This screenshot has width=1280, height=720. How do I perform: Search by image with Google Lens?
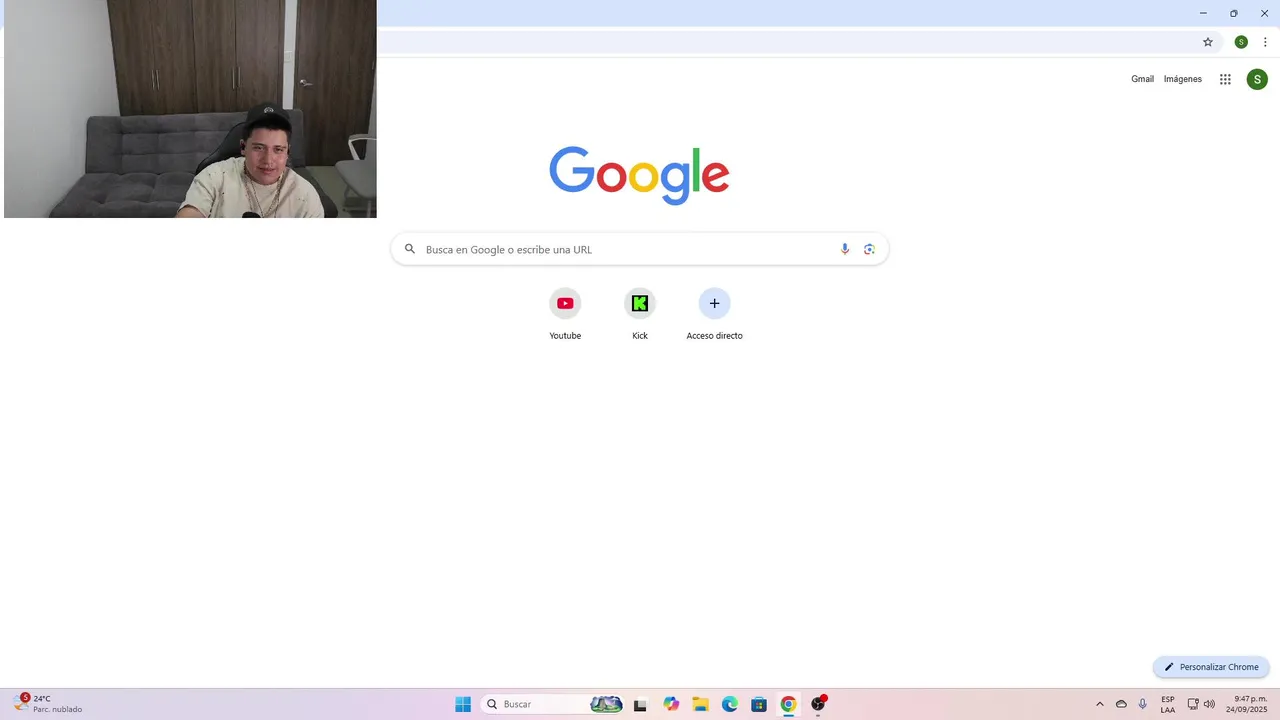(869, 249)
